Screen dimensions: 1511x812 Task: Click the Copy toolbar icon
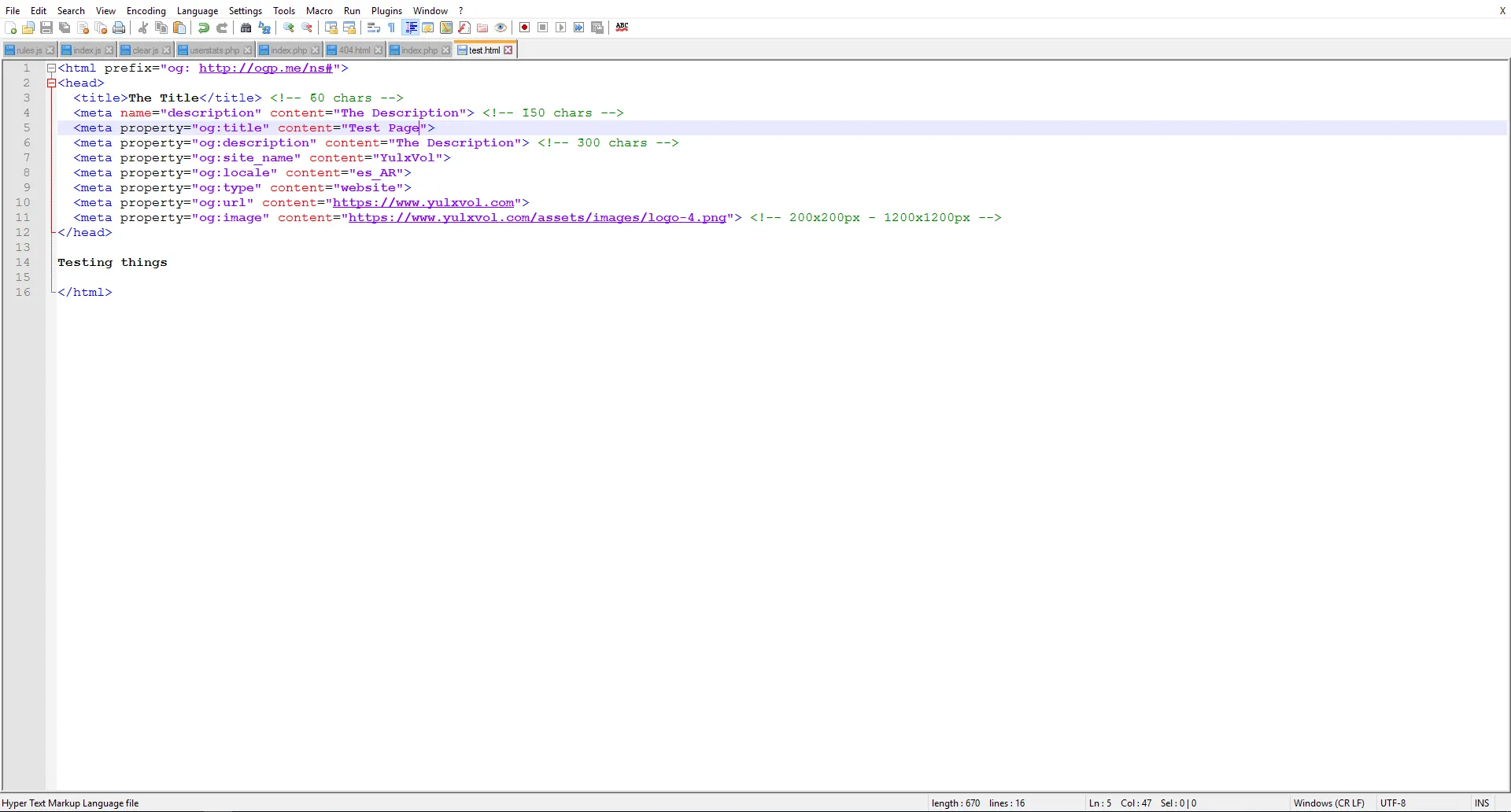tap(161, 28)
